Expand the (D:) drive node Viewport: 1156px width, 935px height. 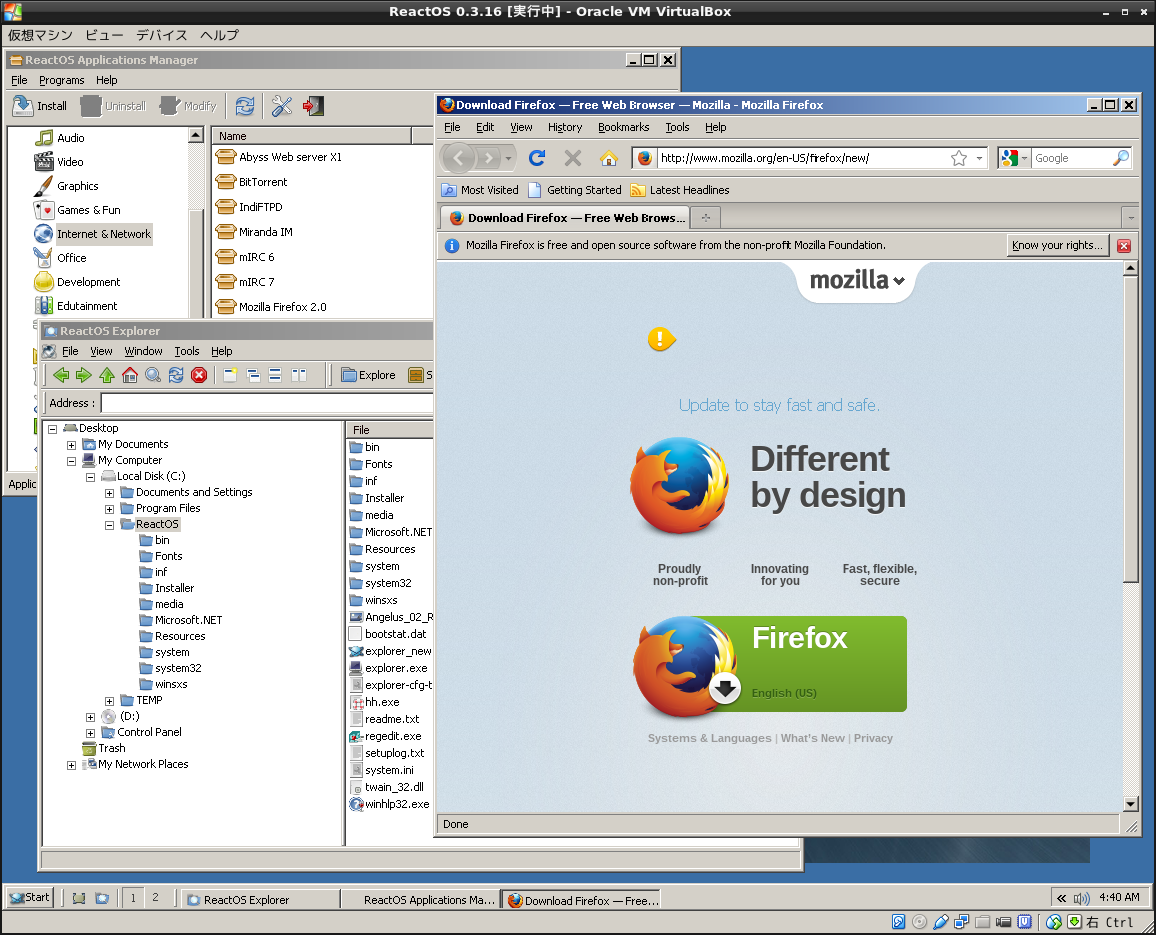point(90,717)
